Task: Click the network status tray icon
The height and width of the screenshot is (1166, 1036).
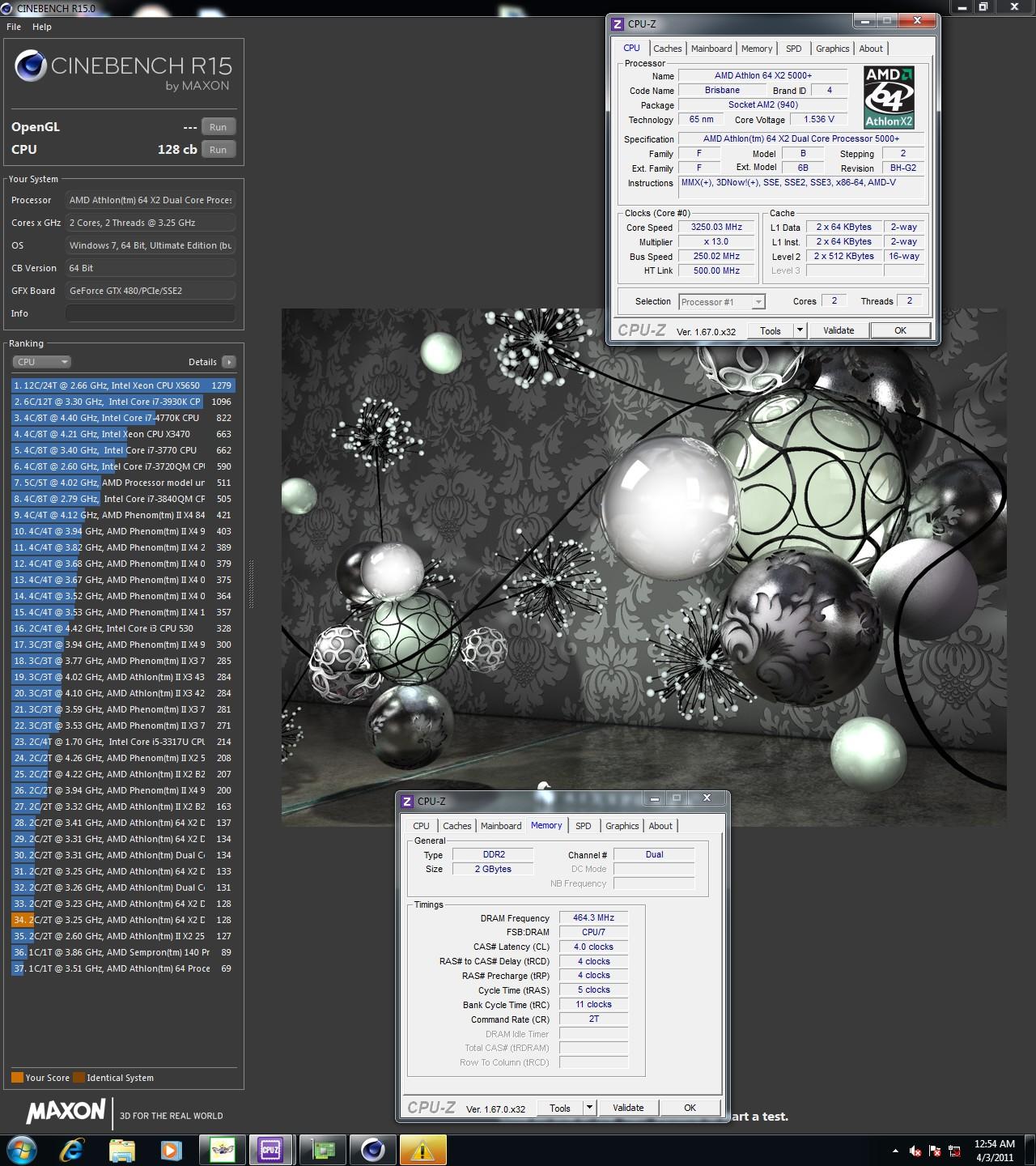Action: pos(956,1151)
